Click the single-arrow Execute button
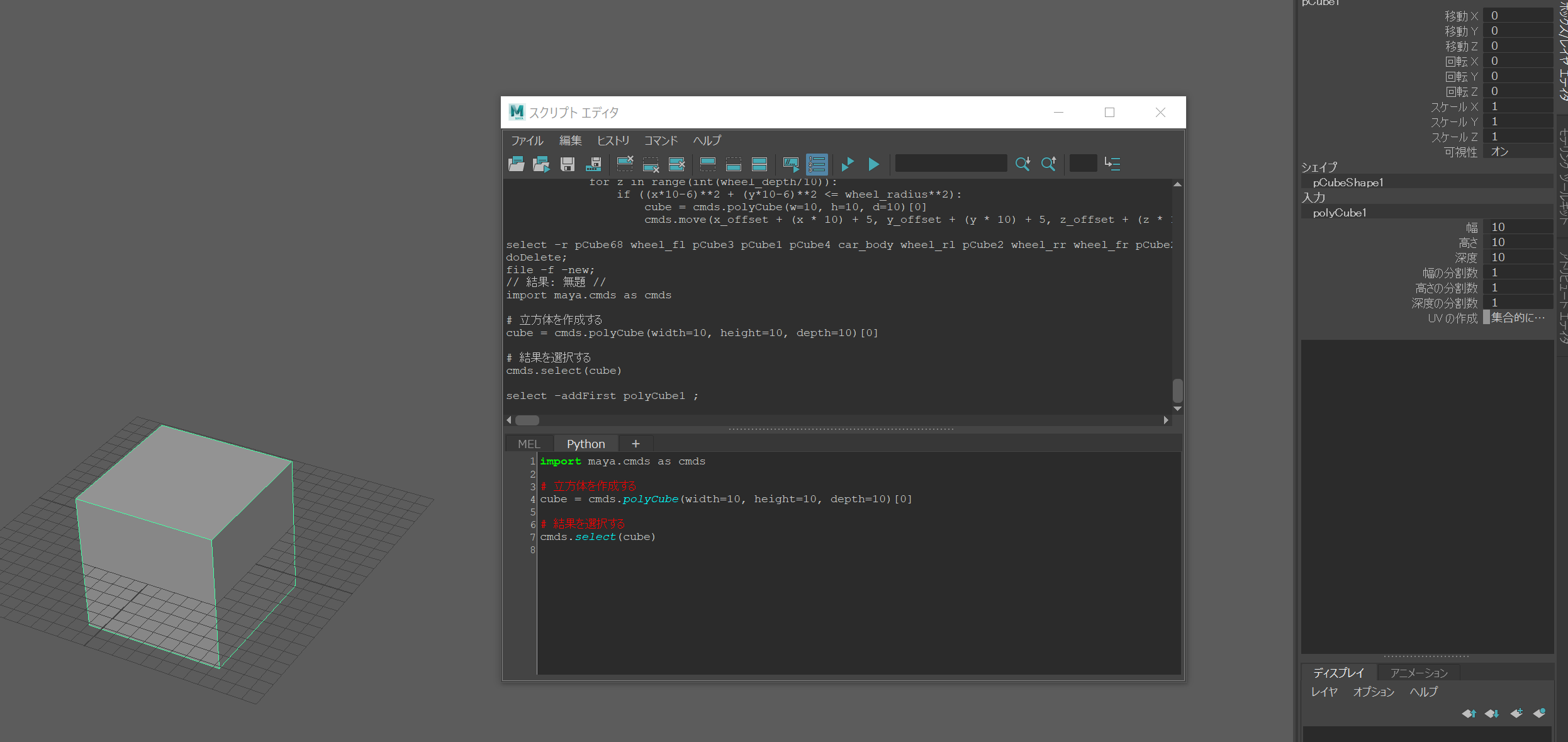This screenshot has width=1568, height=742. 874,164
